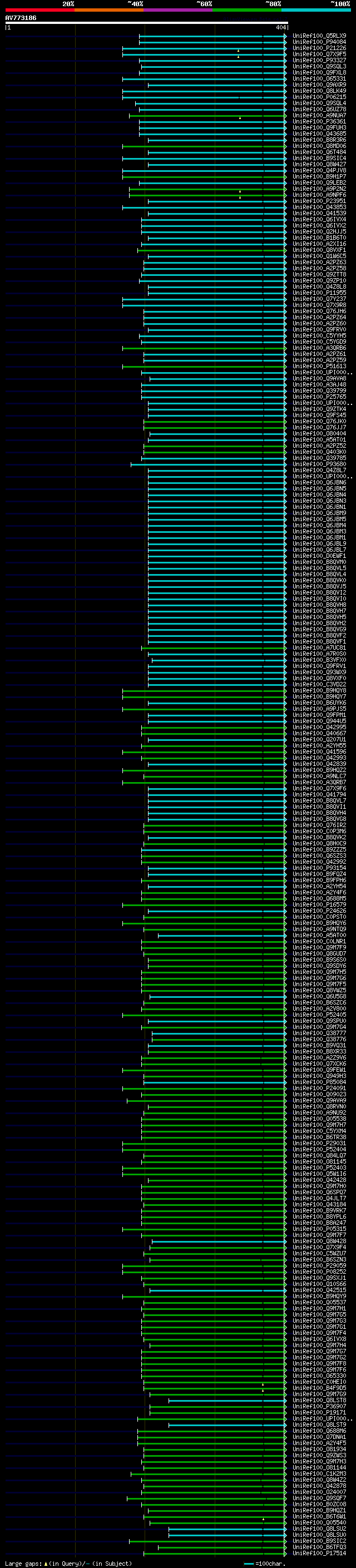Click the white query sequence bar
Viewport: 356px width, 1568px height.
tap(147, 22)
